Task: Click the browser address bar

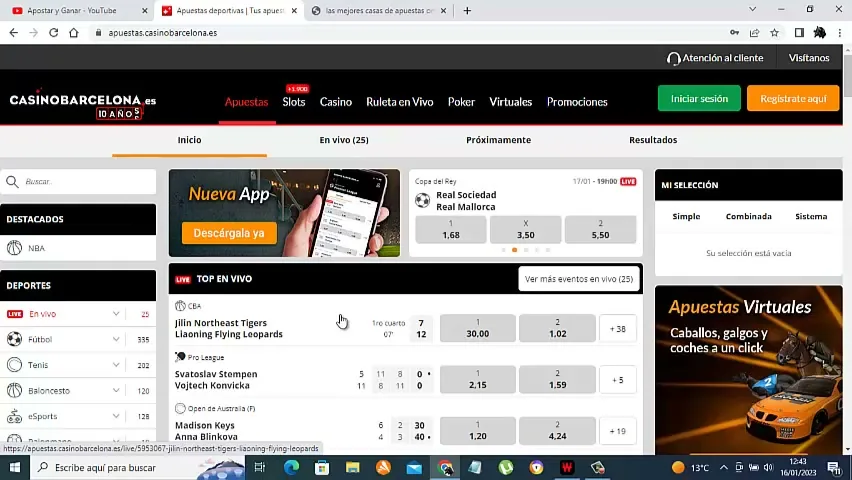Action: pyautogui.click(x=408, y=33)
